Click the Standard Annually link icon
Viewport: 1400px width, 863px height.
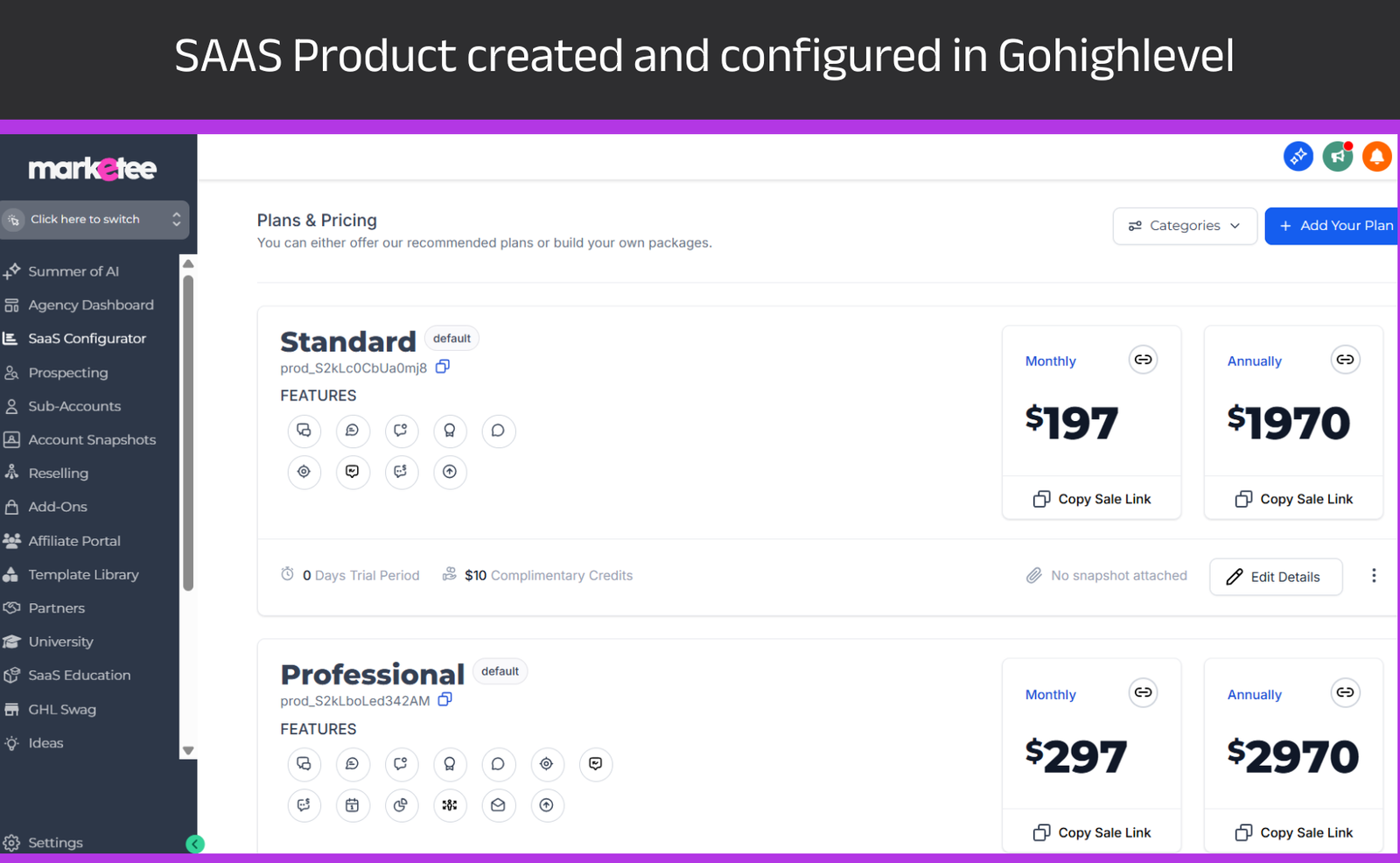pyautogui.click(x=1345, y=360)
